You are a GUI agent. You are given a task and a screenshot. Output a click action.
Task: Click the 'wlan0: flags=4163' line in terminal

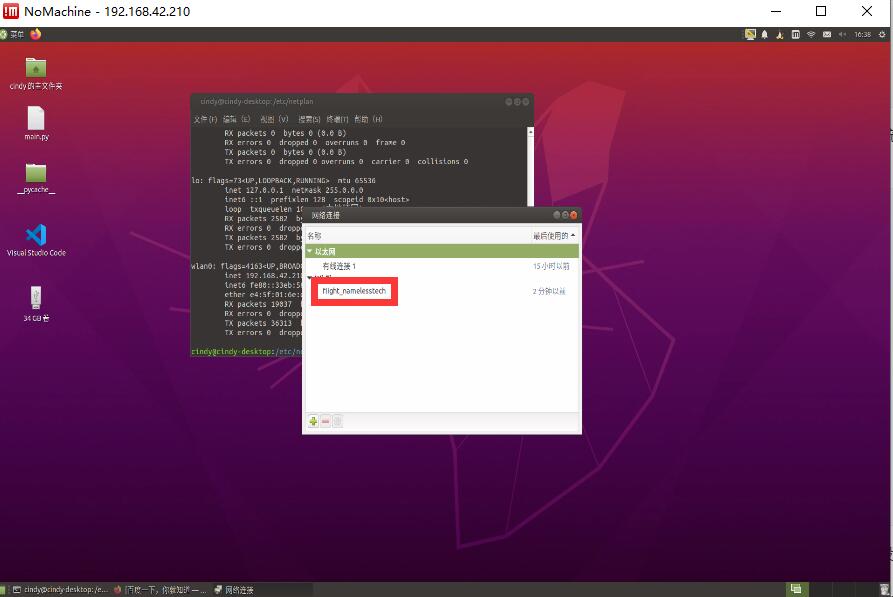246,266
